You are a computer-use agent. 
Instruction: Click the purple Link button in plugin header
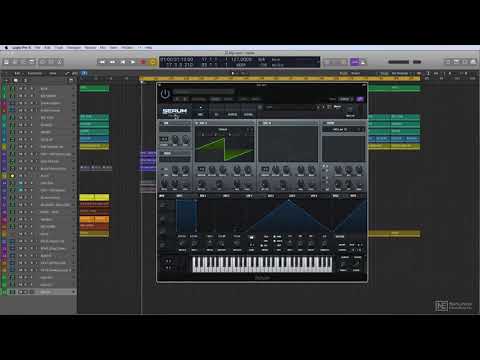(x=360, y=99)
